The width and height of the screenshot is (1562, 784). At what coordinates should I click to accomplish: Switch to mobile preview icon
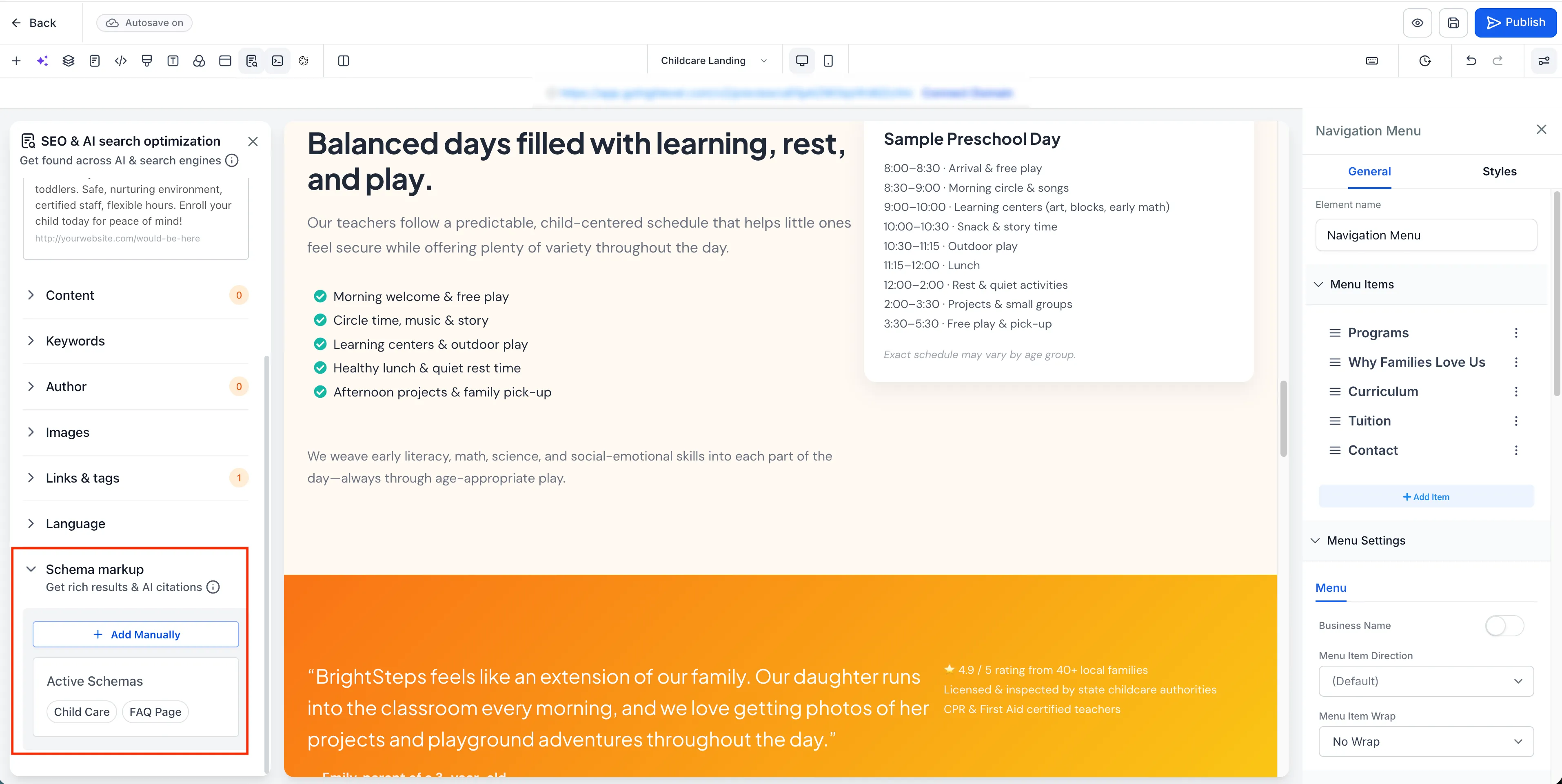click(828, 61)
